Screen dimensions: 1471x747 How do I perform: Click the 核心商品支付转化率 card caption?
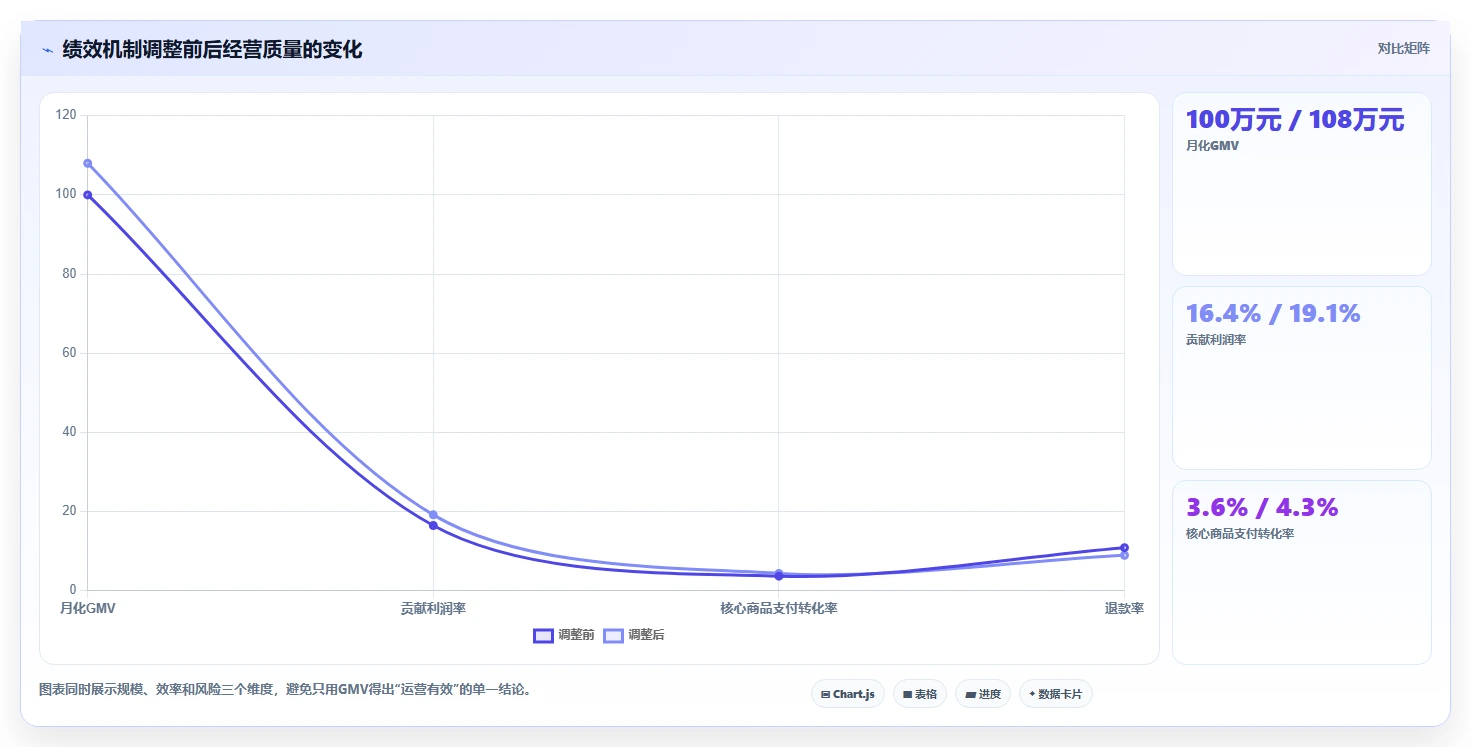coord(1240,534)
